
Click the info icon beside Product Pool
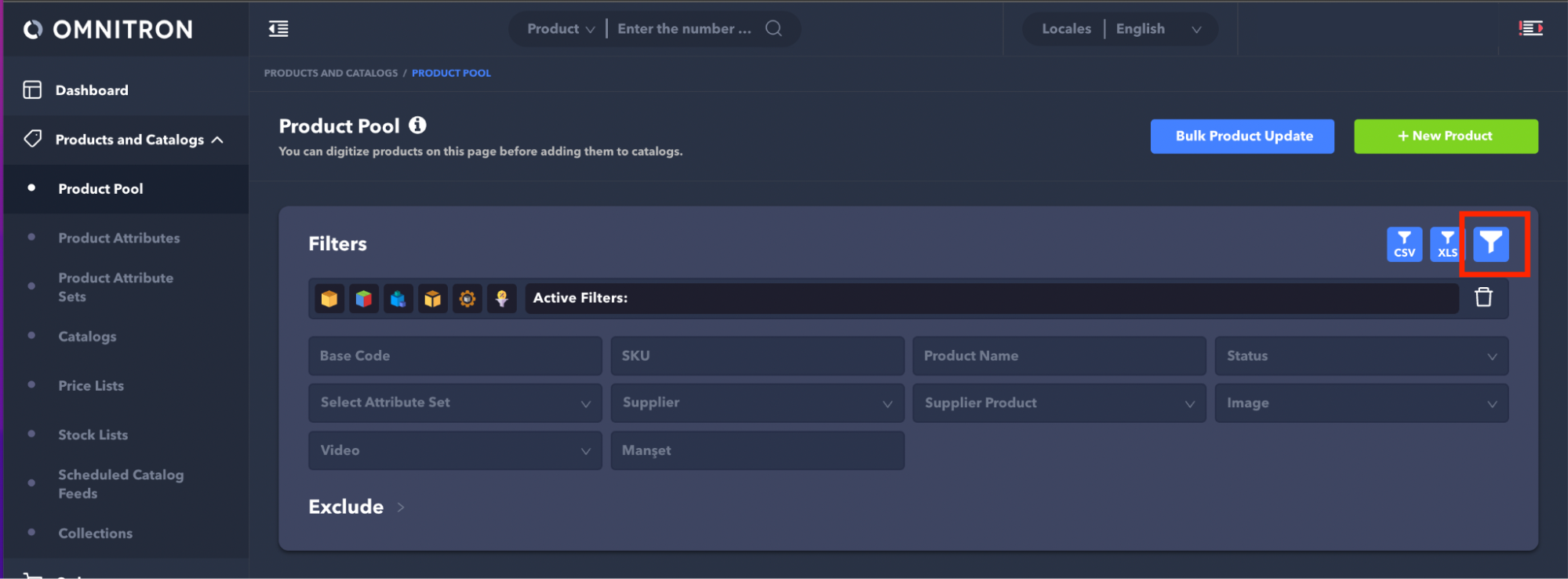click(x=418, y=126)
